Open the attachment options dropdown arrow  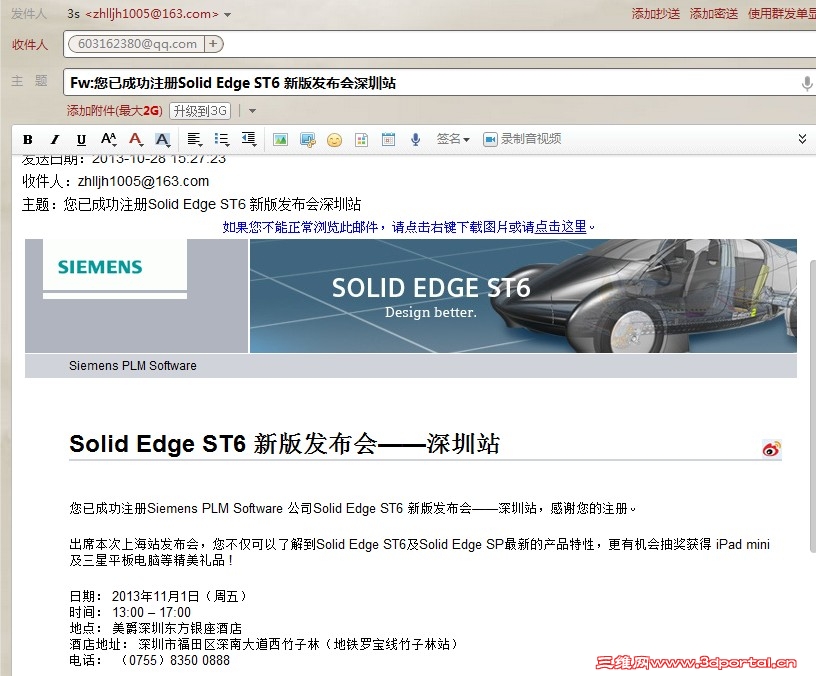tap(252, 111)
